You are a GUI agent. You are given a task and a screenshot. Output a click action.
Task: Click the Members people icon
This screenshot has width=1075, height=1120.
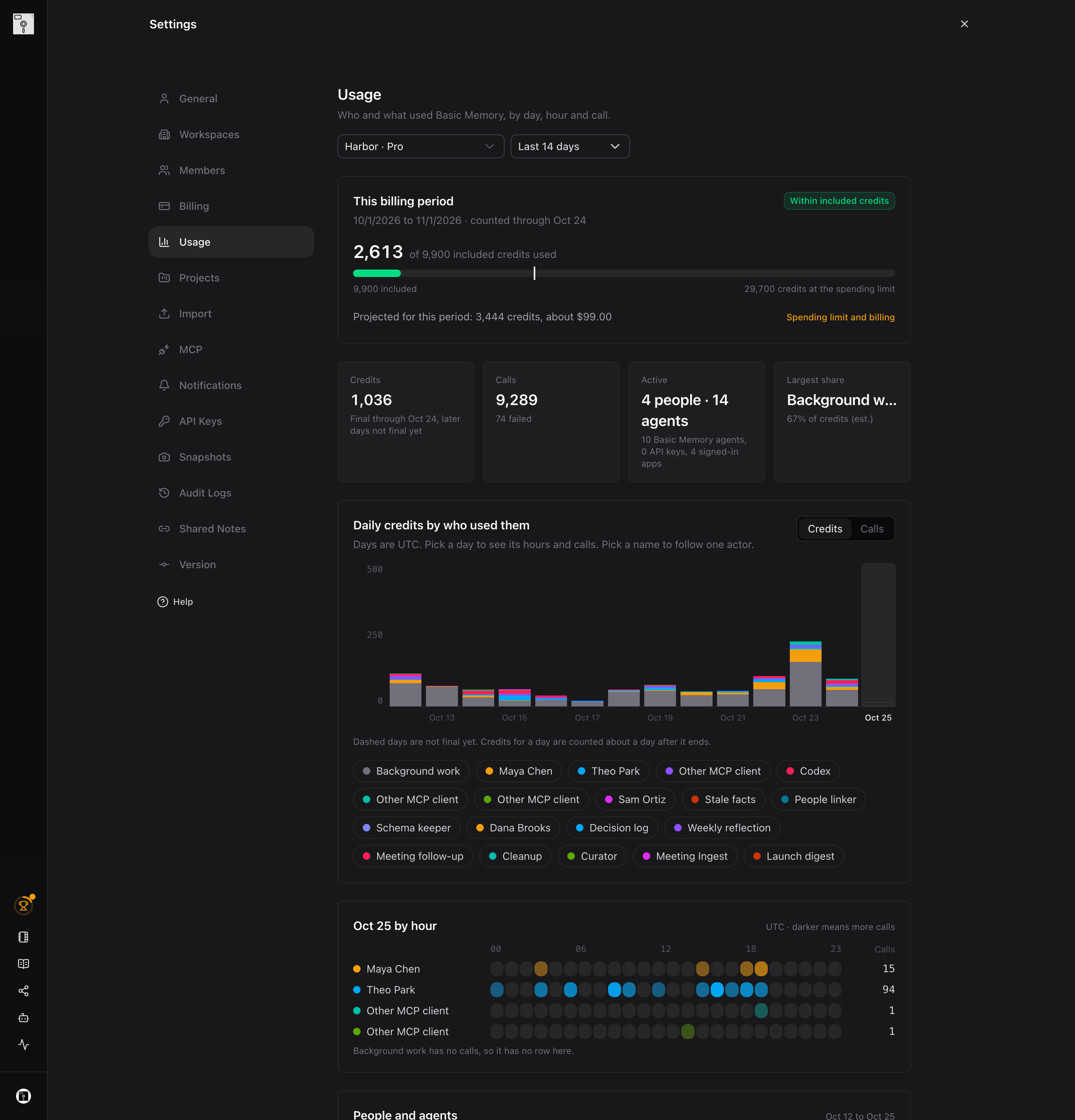tap(164, 170)
